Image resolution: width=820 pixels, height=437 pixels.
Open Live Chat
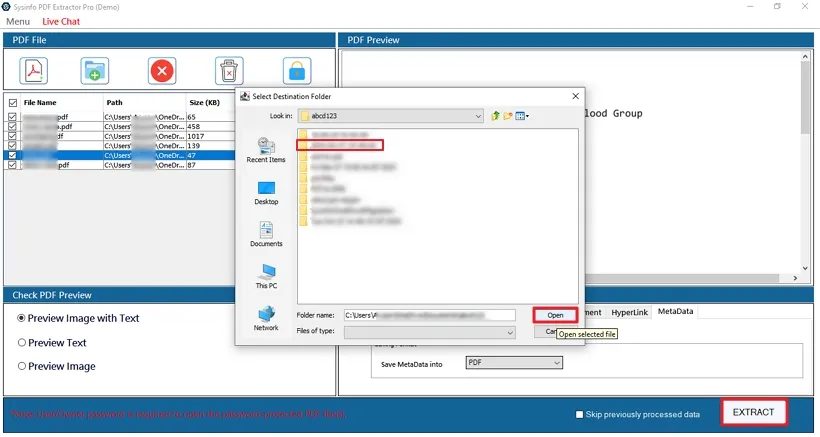click(61, 21)
